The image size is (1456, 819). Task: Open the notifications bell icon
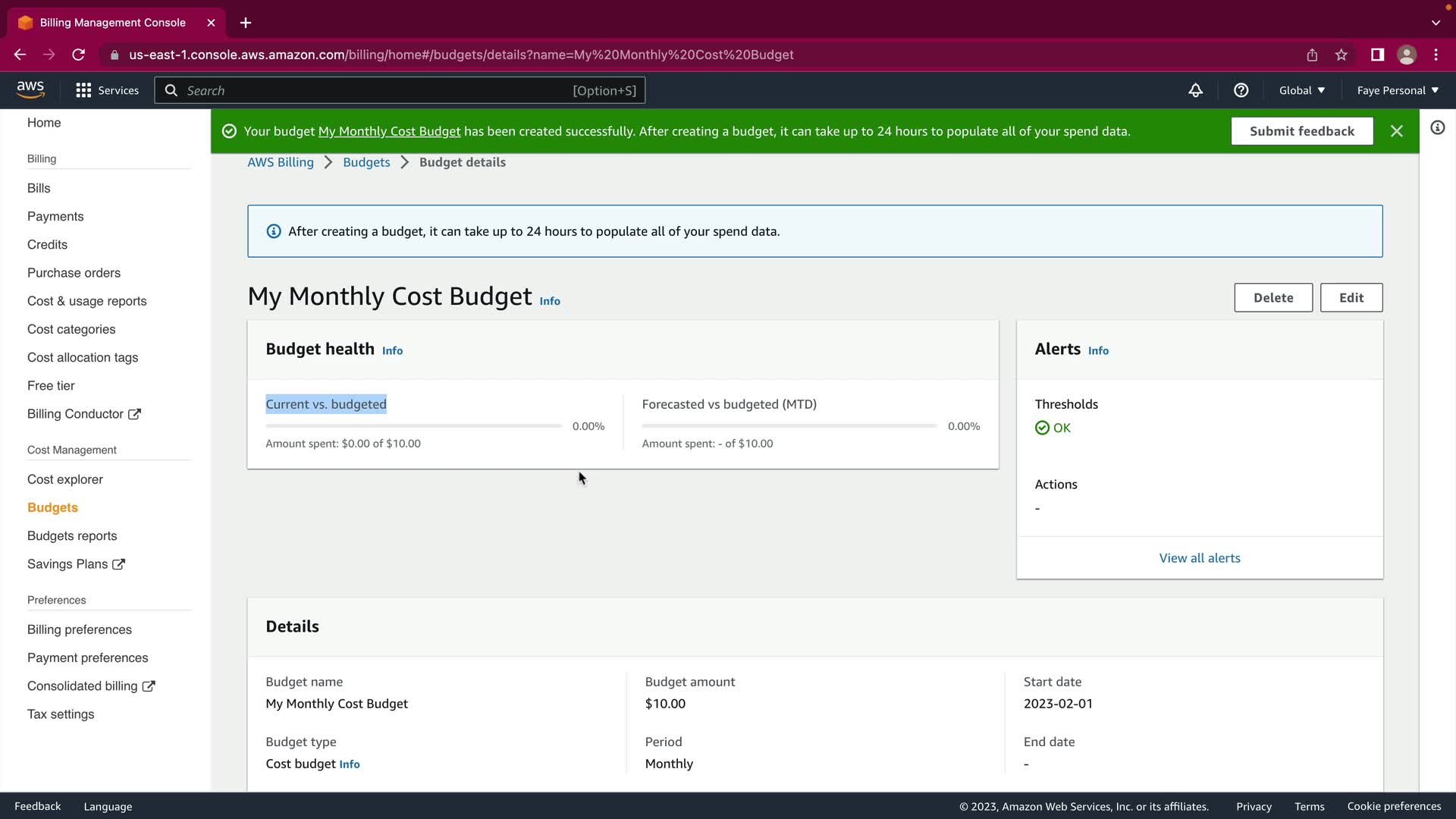1195,90
